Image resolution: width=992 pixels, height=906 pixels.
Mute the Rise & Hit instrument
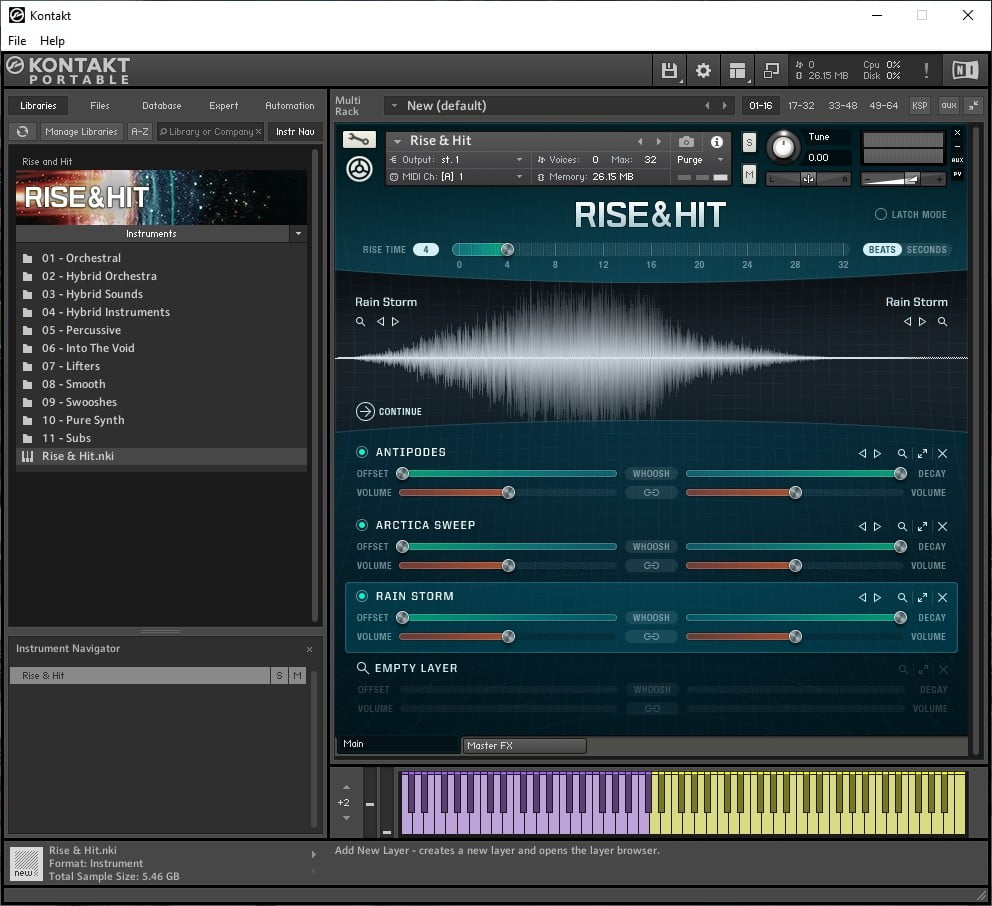749,174
